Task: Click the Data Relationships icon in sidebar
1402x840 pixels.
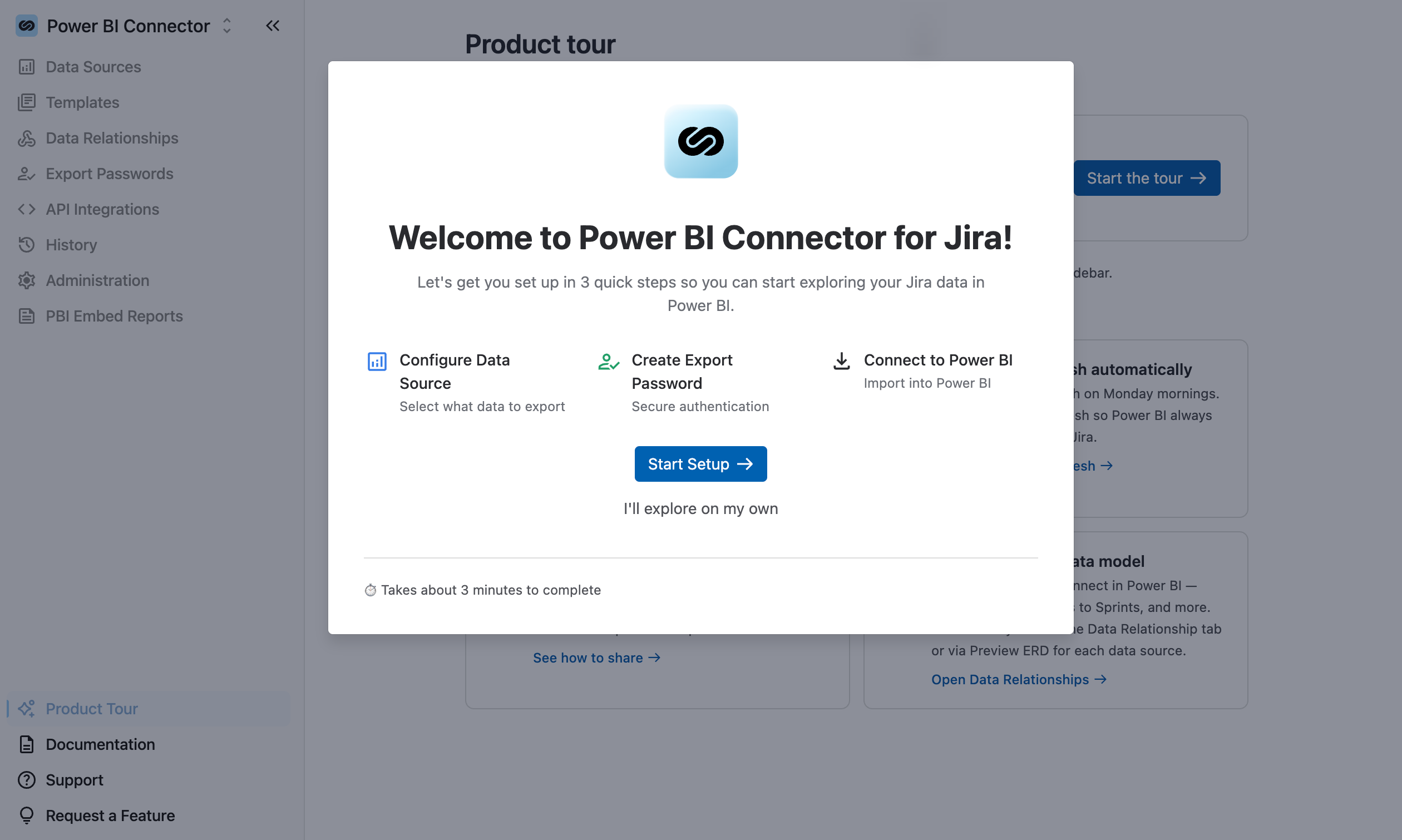Action: [27, 138]
